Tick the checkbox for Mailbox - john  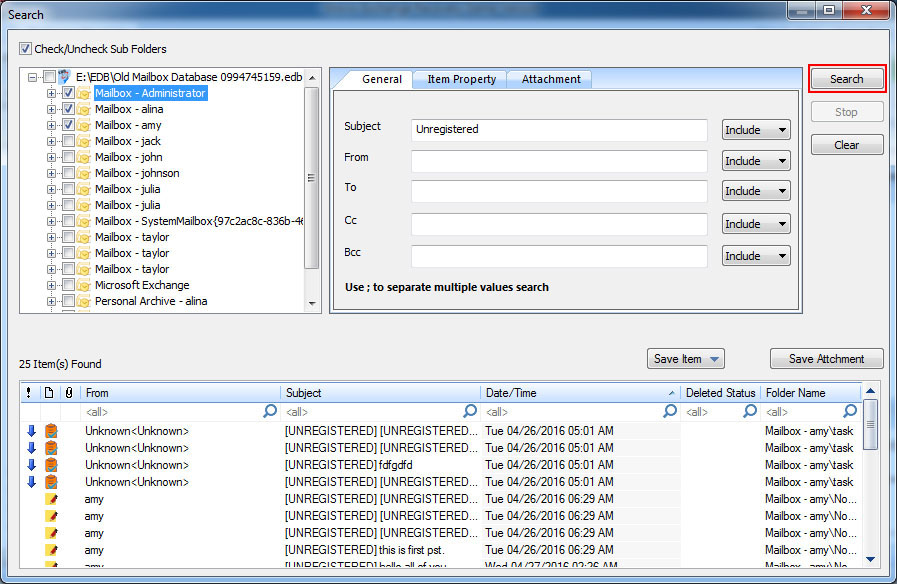coord(68,157)
